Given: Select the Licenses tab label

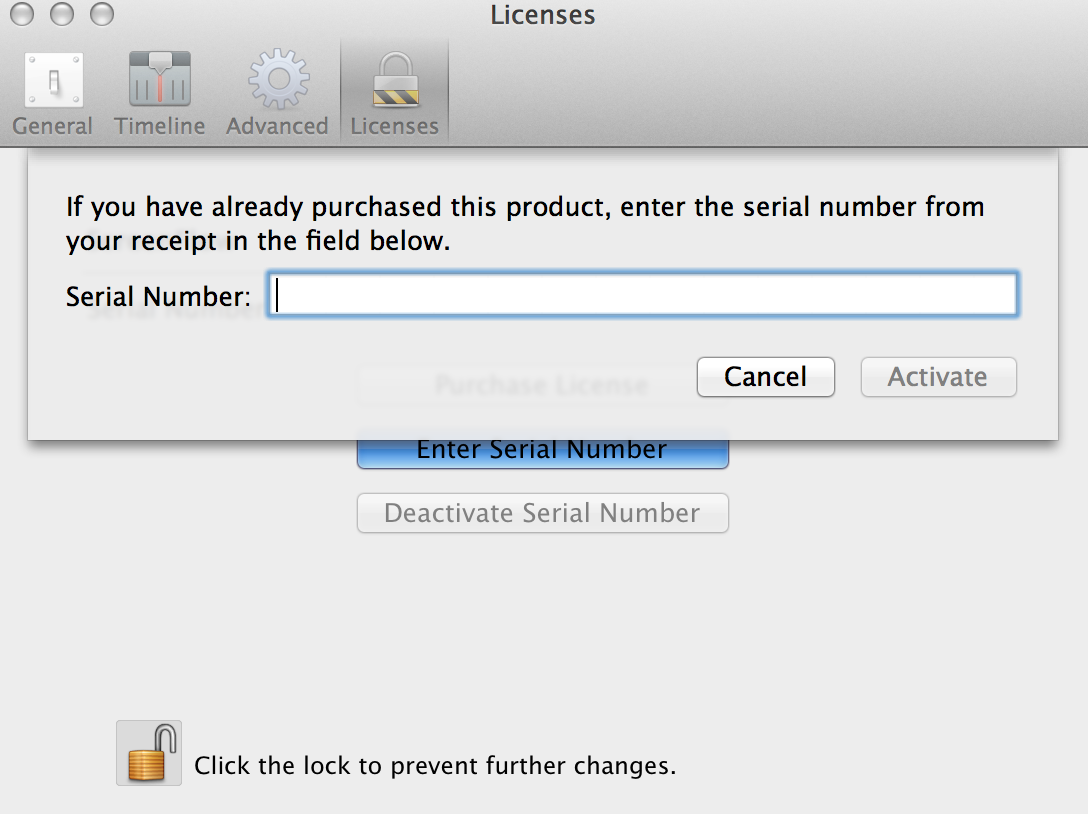Looking at the screenshot, I should (394, 126).
